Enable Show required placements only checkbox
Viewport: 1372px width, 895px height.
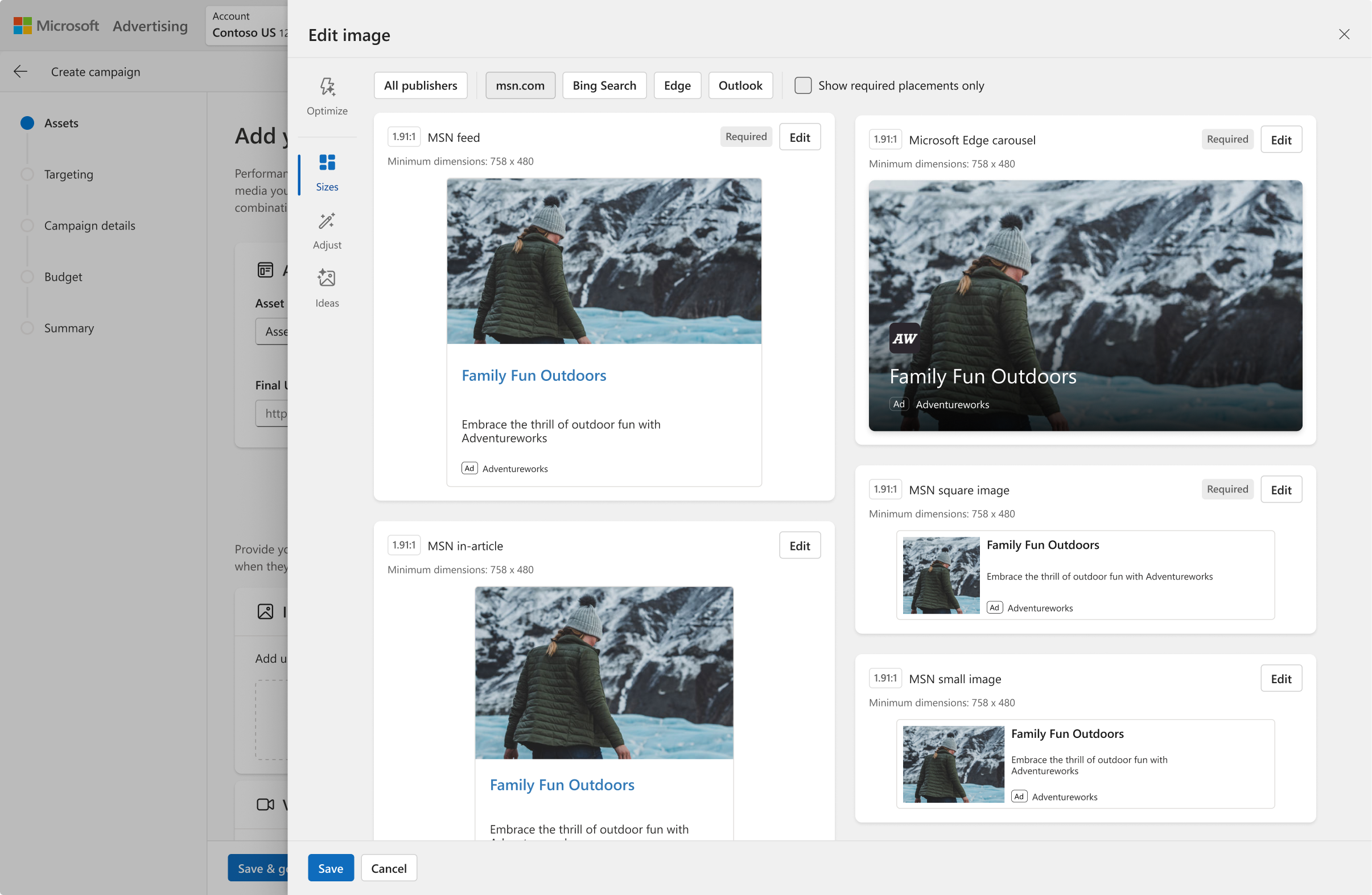click(802, 85)
